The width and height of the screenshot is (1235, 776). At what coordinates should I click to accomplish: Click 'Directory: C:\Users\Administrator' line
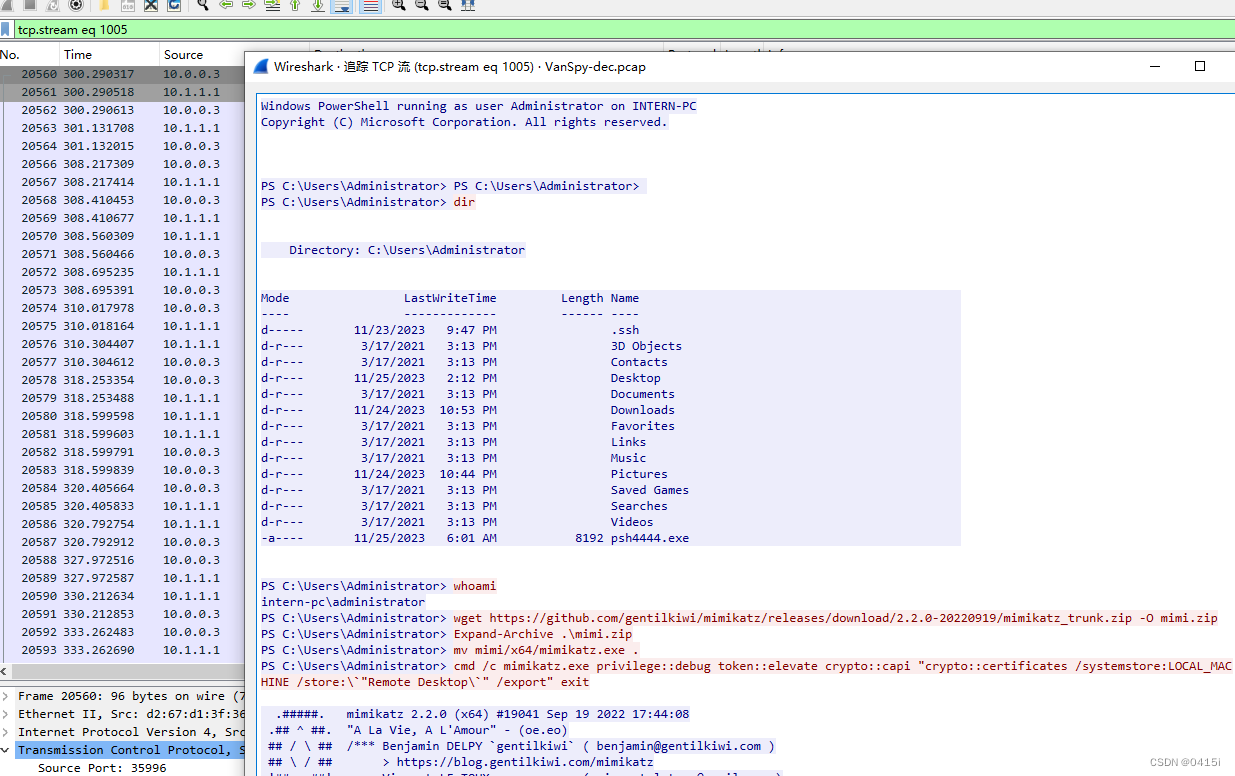(x=407, y=250)
